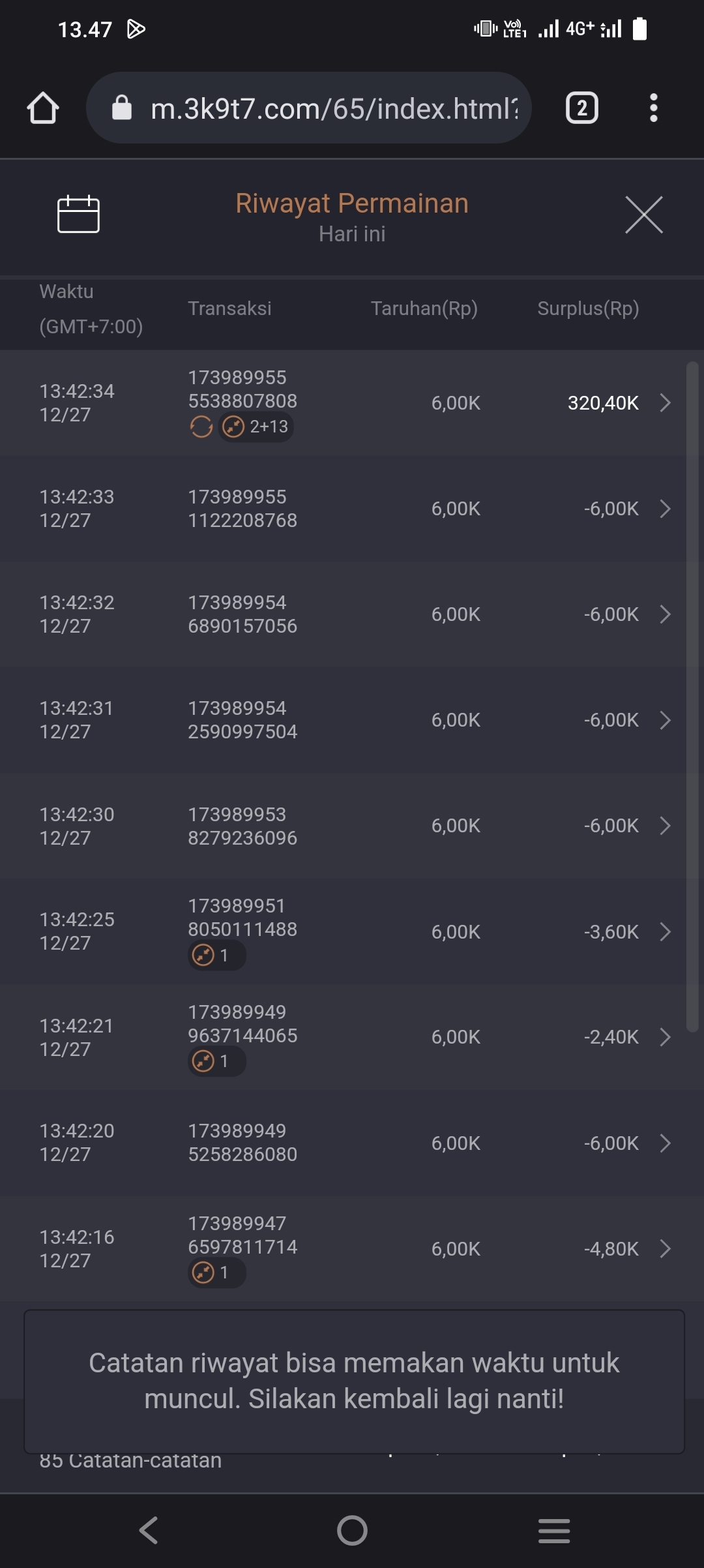Tap the badge on transaction 8050111488
The height and width of the screenshot is (1568, 704).
(216, 956)
